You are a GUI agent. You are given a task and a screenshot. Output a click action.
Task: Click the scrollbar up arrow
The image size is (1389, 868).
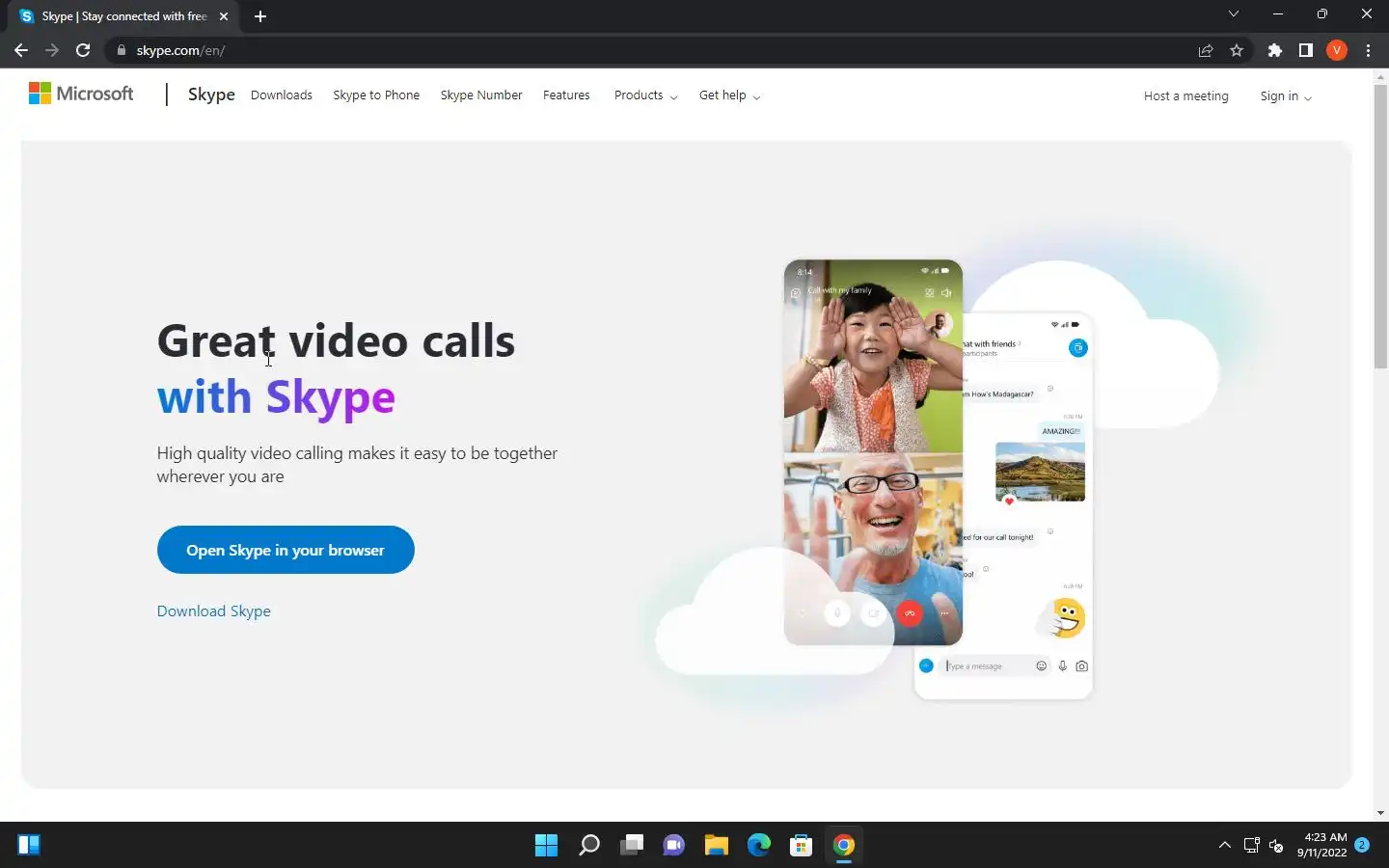(x=1380, y=76)
